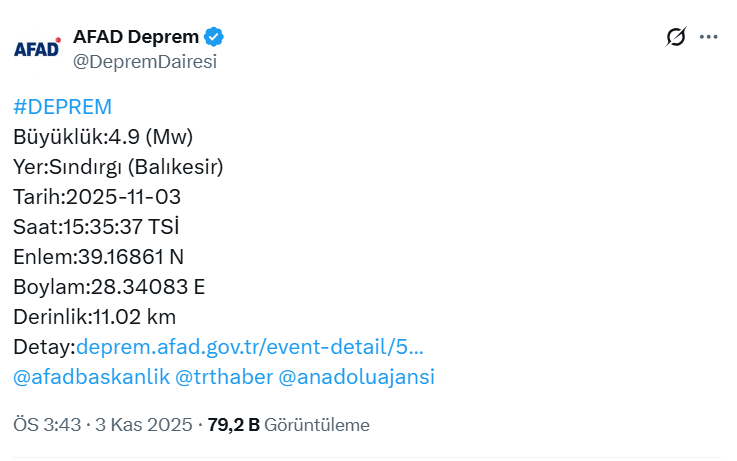Click the Yer:Sındırgı (Balıkesir) text line

tap(118, 167)
